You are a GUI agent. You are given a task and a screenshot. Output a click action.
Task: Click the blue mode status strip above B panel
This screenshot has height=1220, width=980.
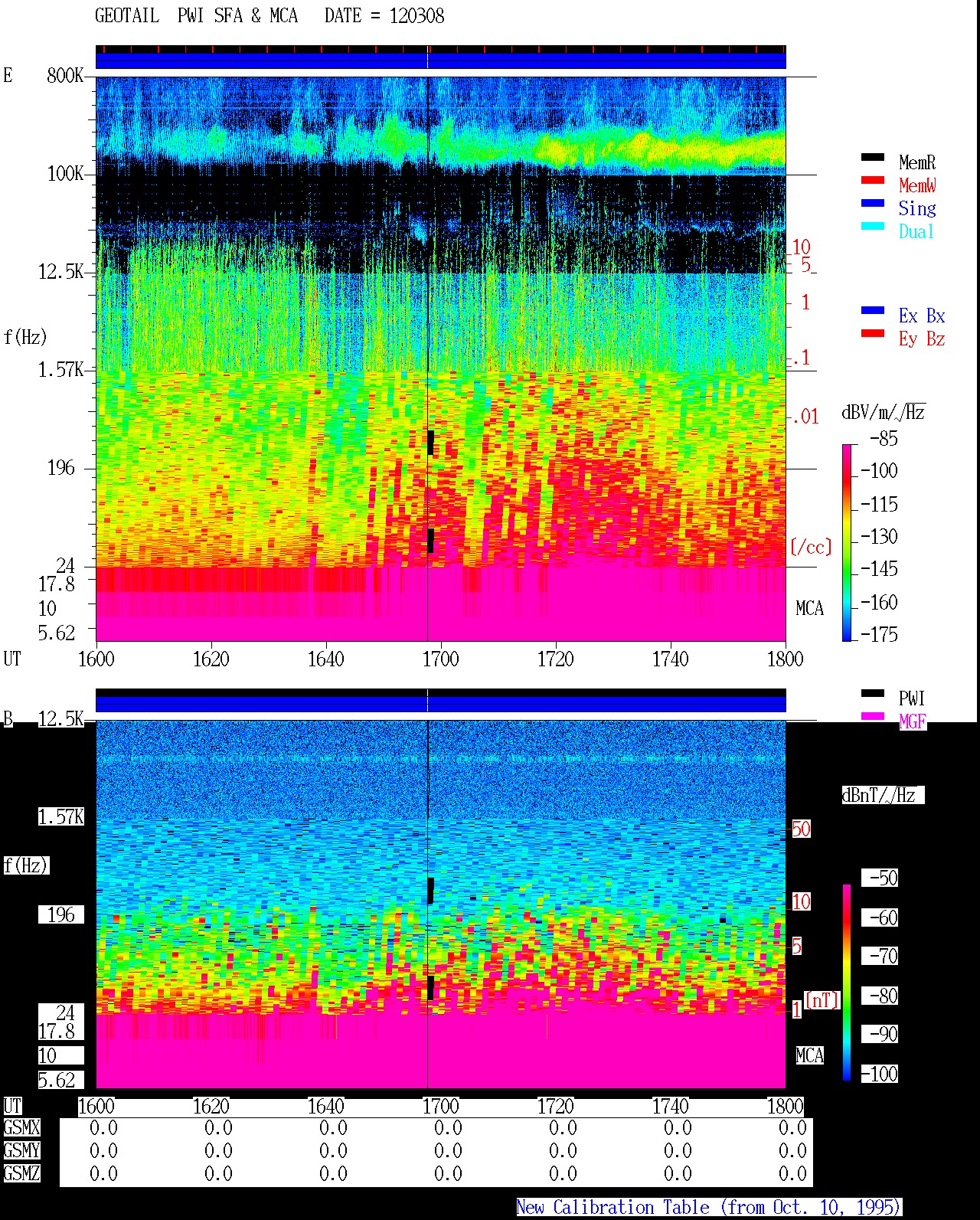tap(441, 703)
